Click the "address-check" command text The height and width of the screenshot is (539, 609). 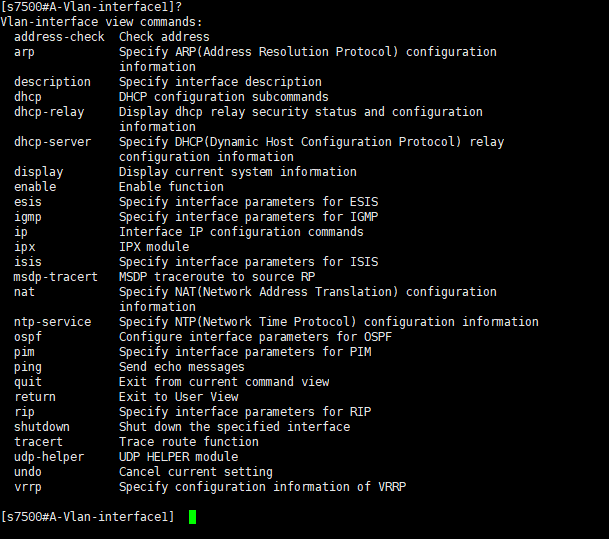tap(59, 37)
